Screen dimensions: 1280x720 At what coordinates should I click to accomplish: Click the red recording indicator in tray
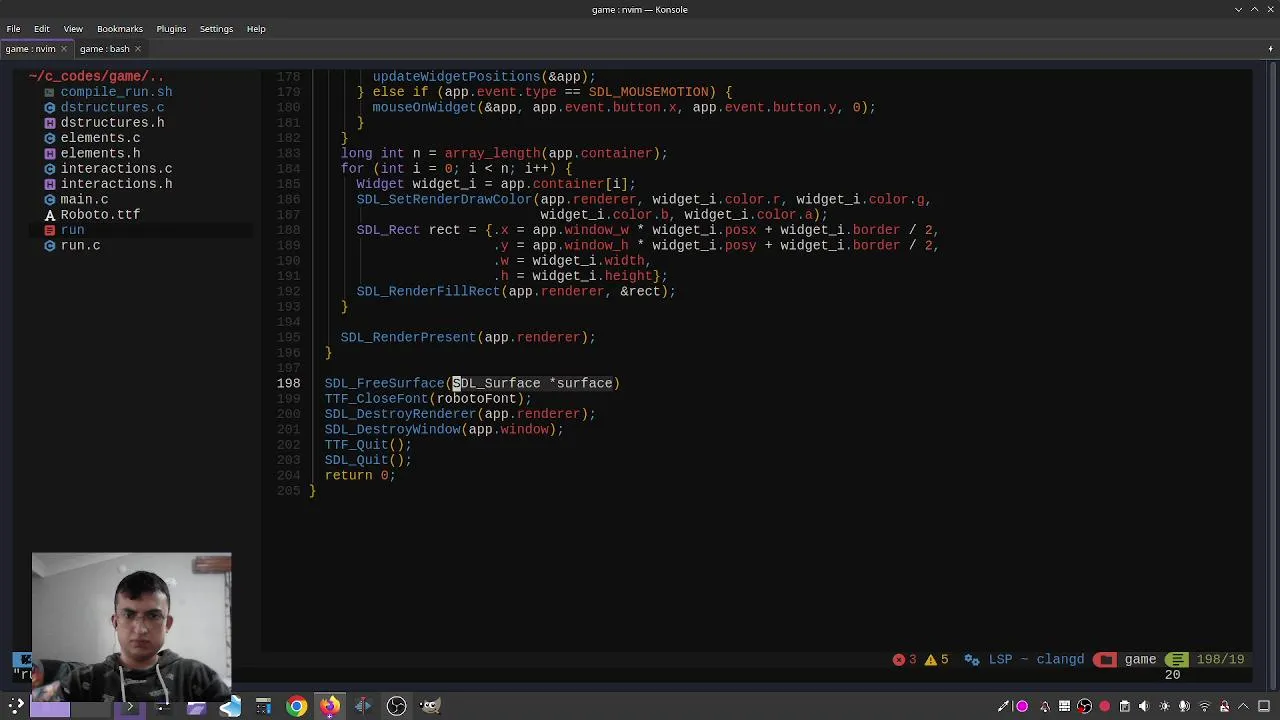[x=1104, y=706]
